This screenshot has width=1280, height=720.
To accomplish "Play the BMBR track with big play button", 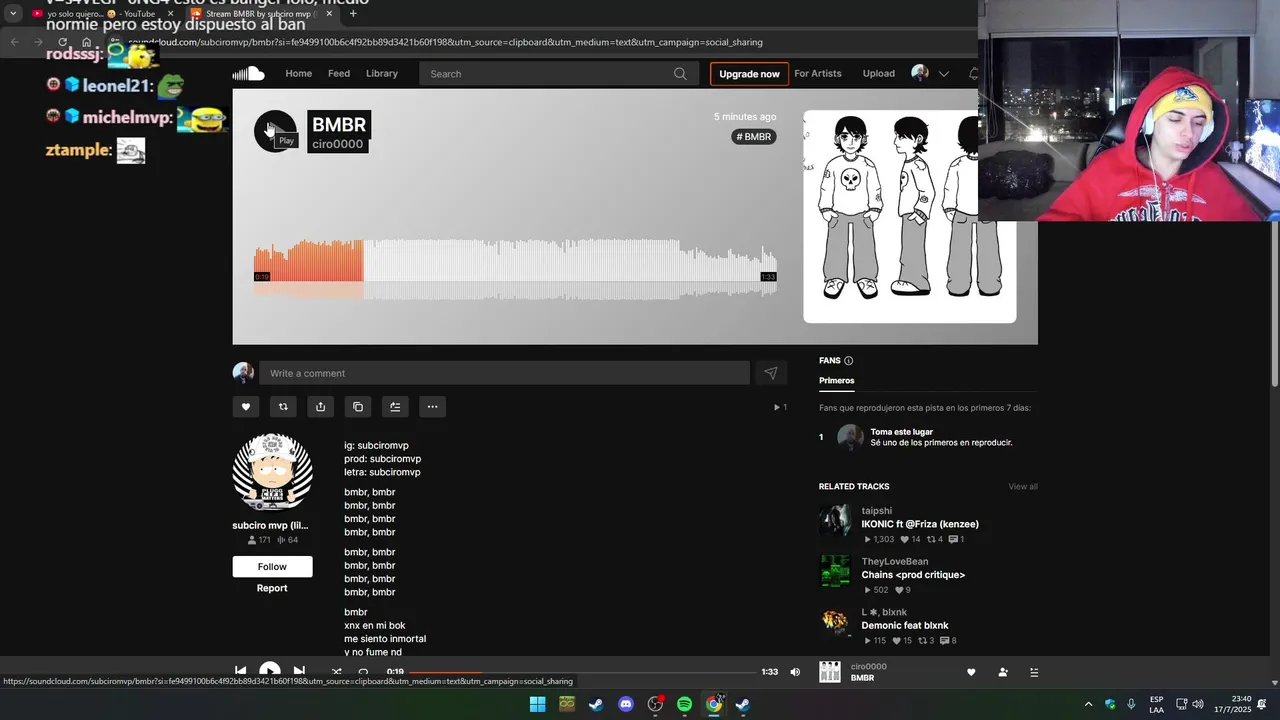I will point(275,131).
